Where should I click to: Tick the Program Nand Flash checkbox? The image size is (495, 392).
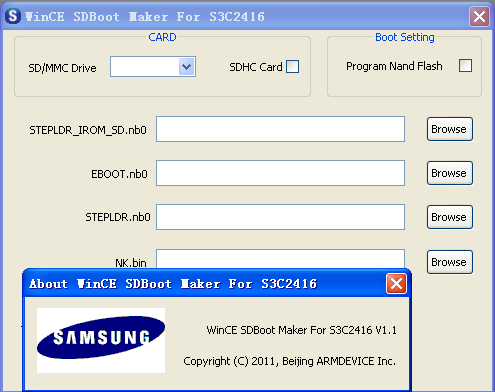[465, 65]
